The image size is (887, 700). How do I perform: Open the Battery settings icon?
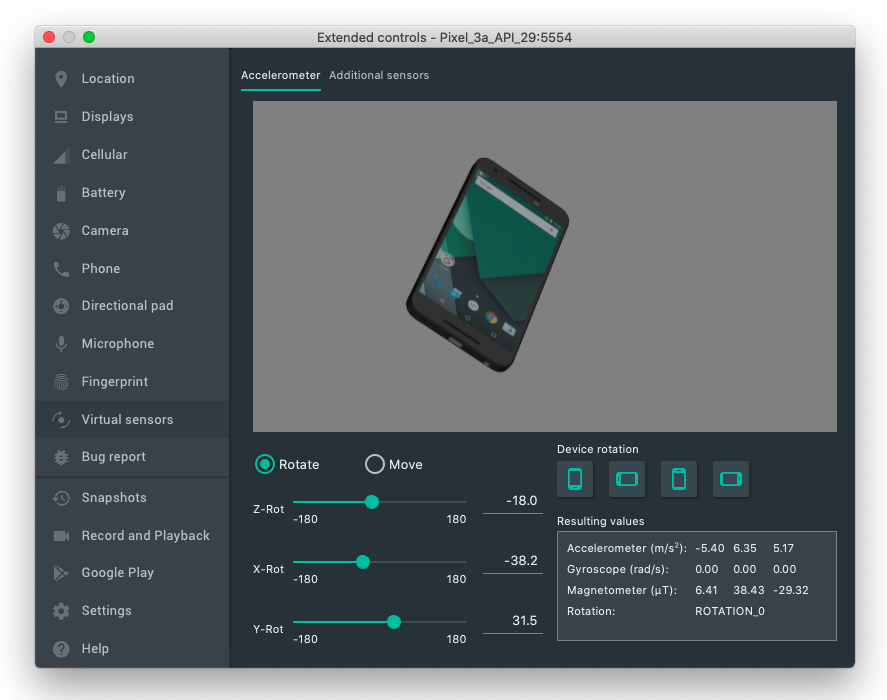coord(61,193)
